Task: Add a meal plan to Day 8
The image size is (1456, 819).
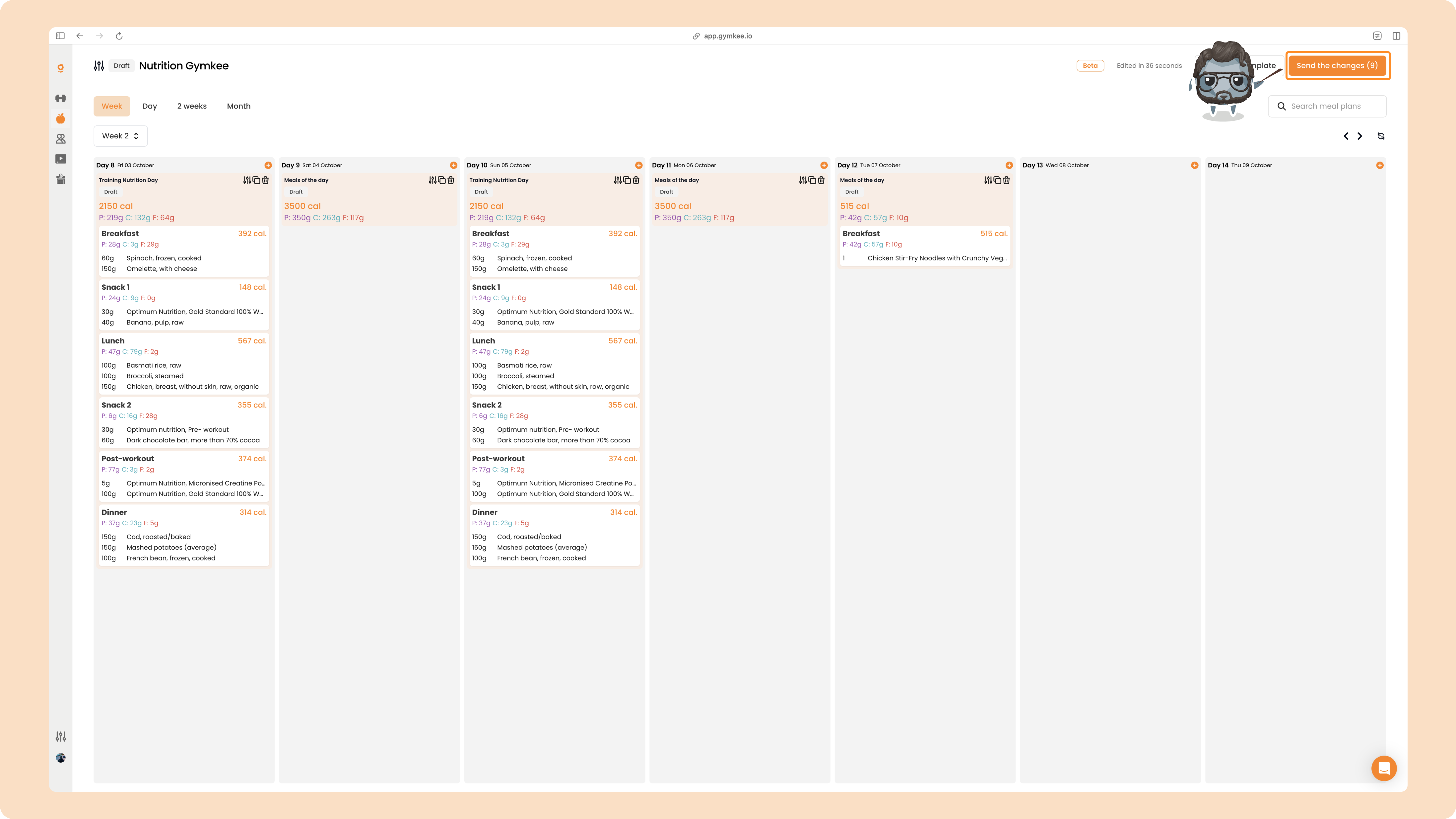Action: pos(268,165)
